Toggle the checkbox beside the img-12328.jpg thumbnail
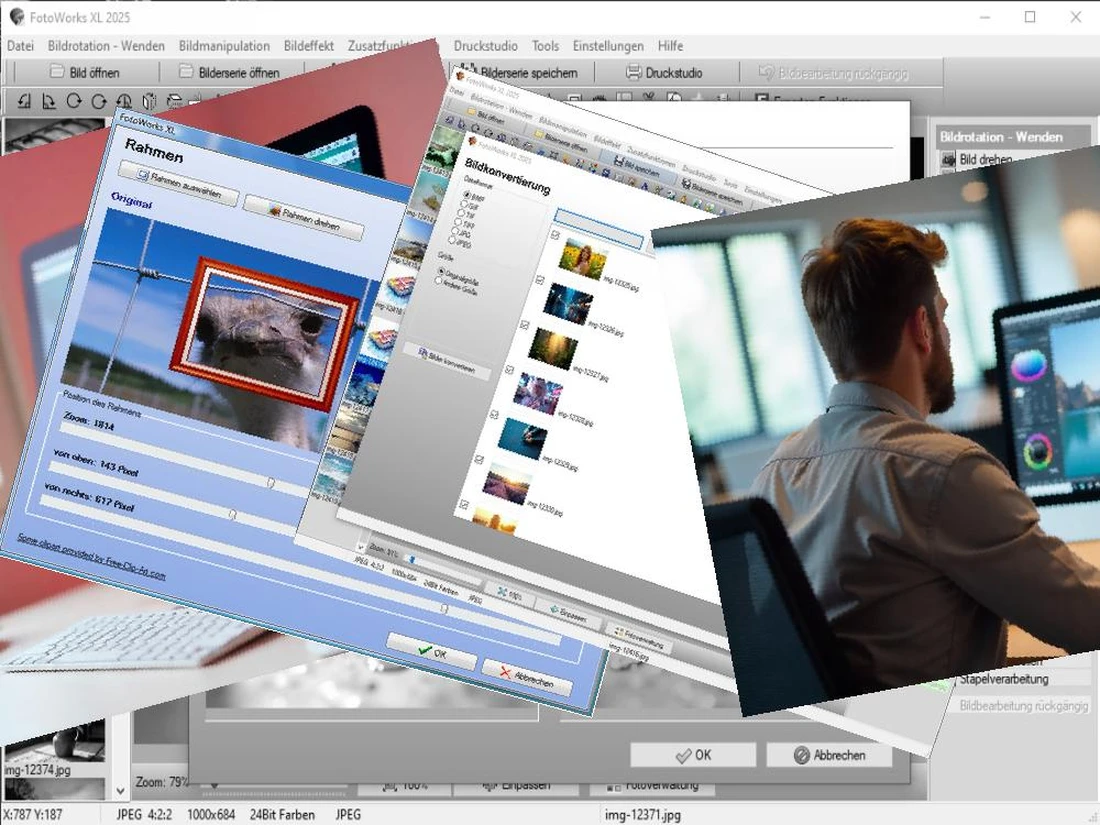The height and width of the screenshot is (825, 1100). tap(509, 370)
